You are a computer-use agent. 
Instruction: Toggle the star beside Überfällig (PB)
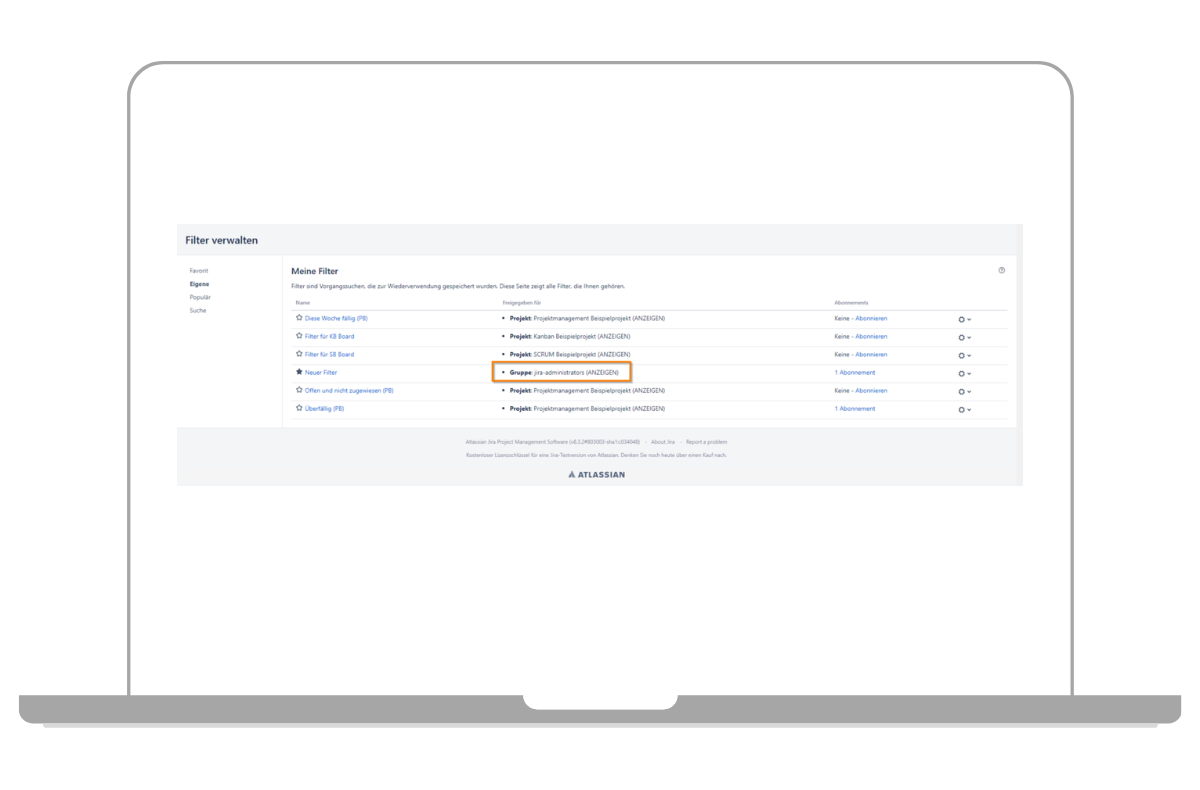(x=299, y=408)
